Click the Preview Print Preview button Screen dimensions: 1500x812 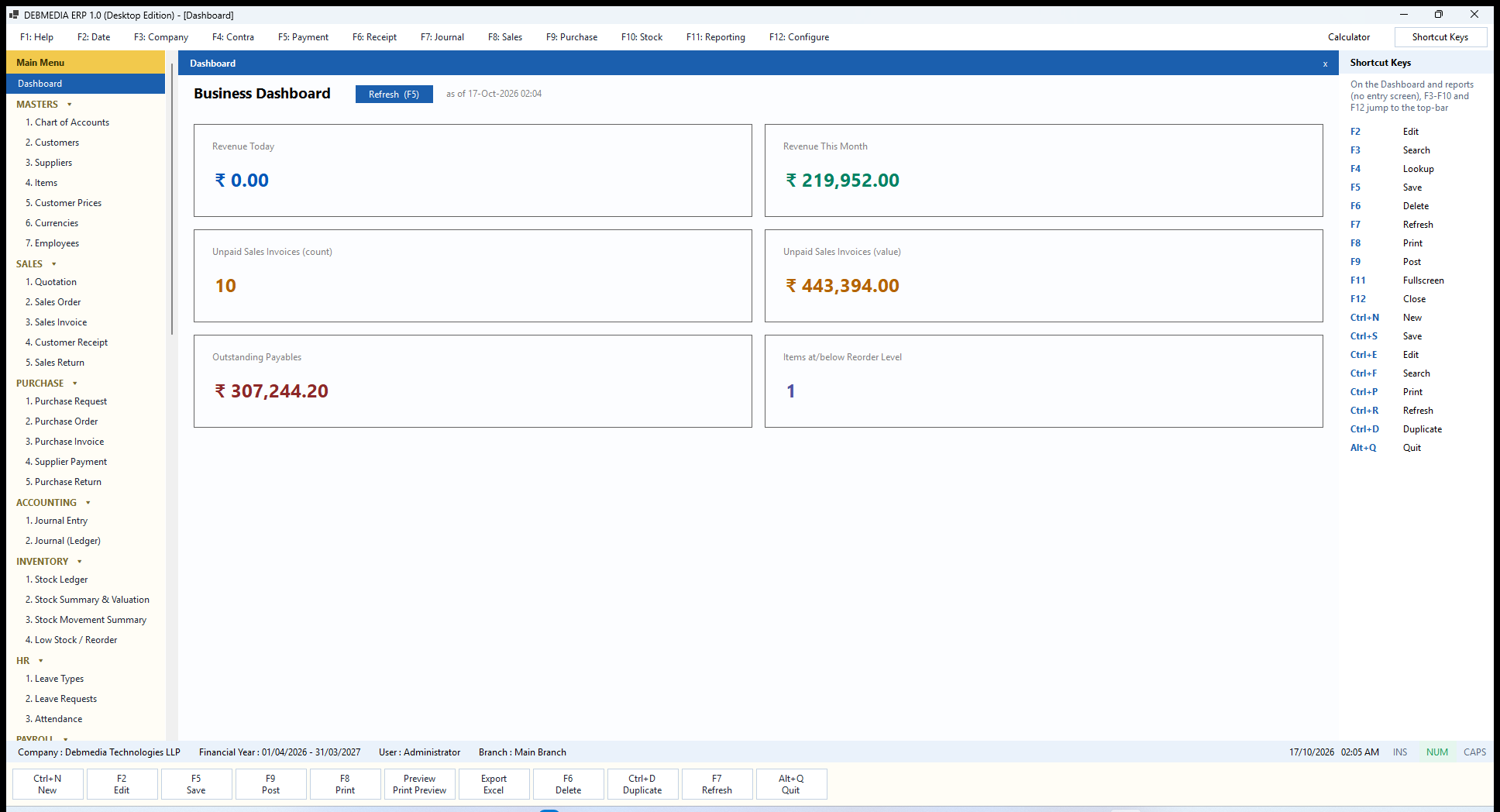pos(419,784)
